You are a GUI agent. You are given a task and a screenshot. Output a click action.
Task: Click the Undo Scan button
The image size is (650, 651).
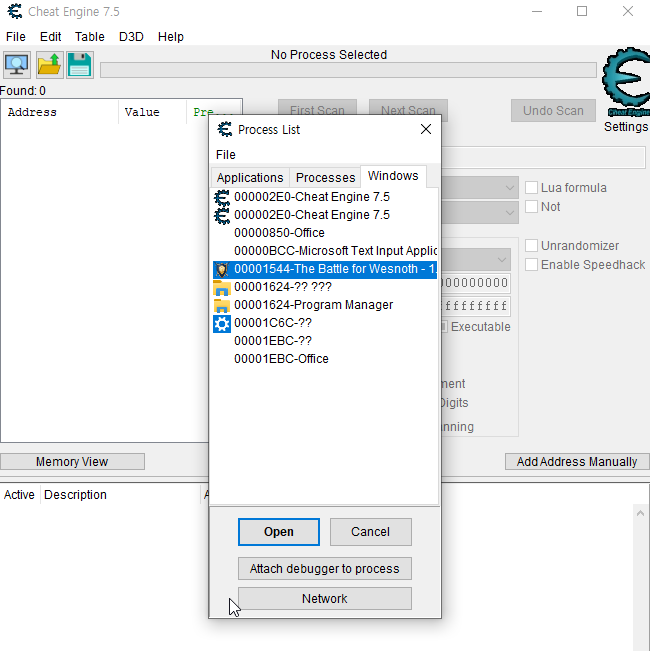tap(553, 110)
